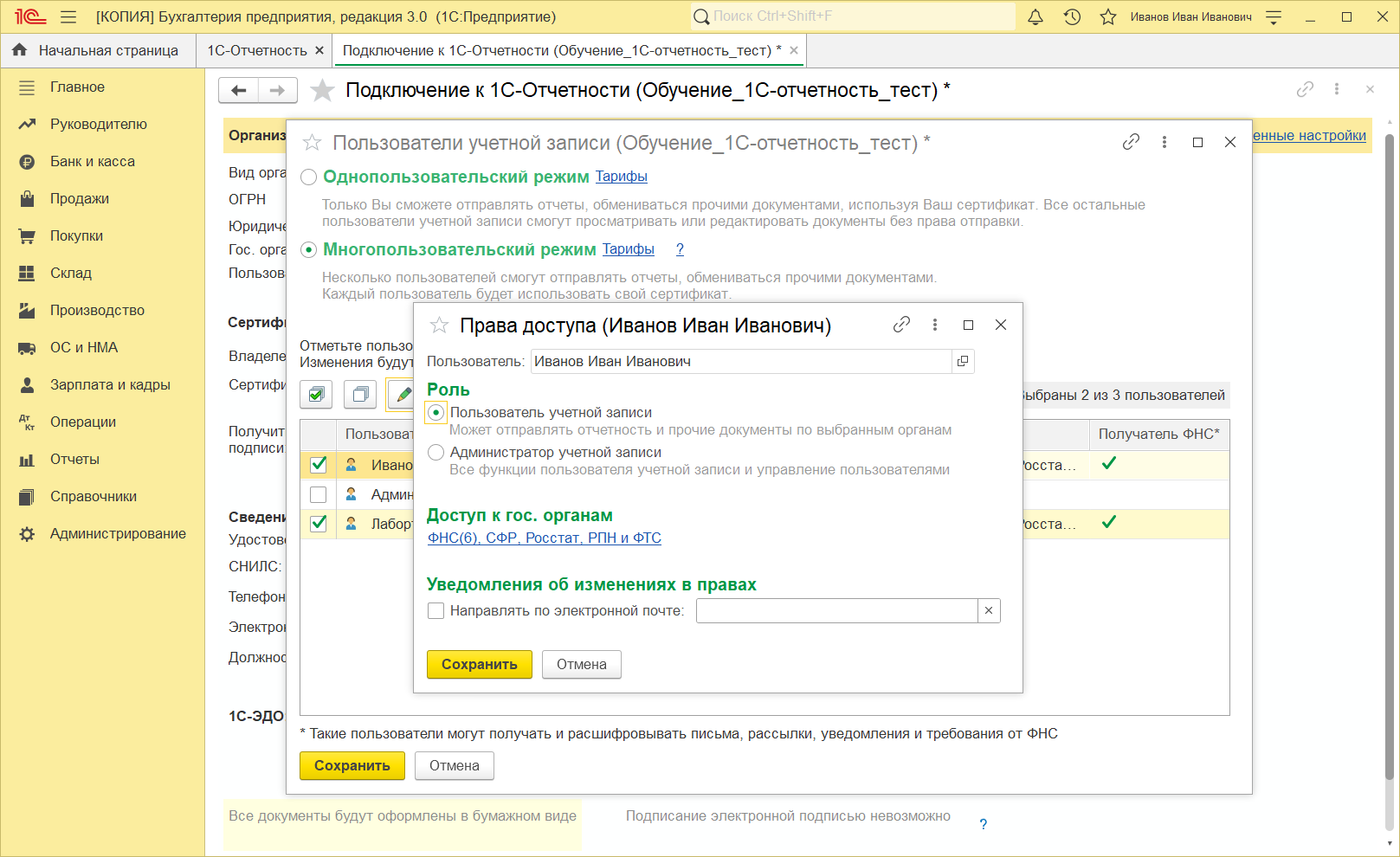Choose role Пользователь учетной записи

pos(436,413)
